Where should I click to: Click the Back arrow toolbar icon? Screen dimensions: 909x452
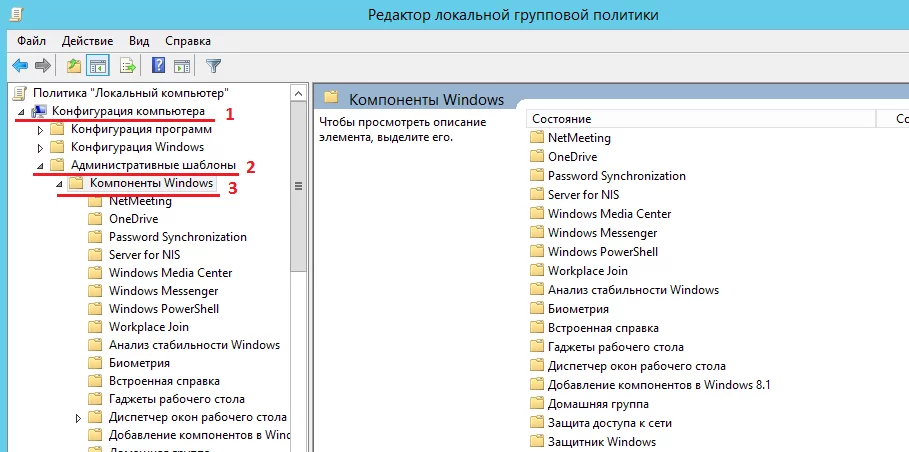[19, 66]
